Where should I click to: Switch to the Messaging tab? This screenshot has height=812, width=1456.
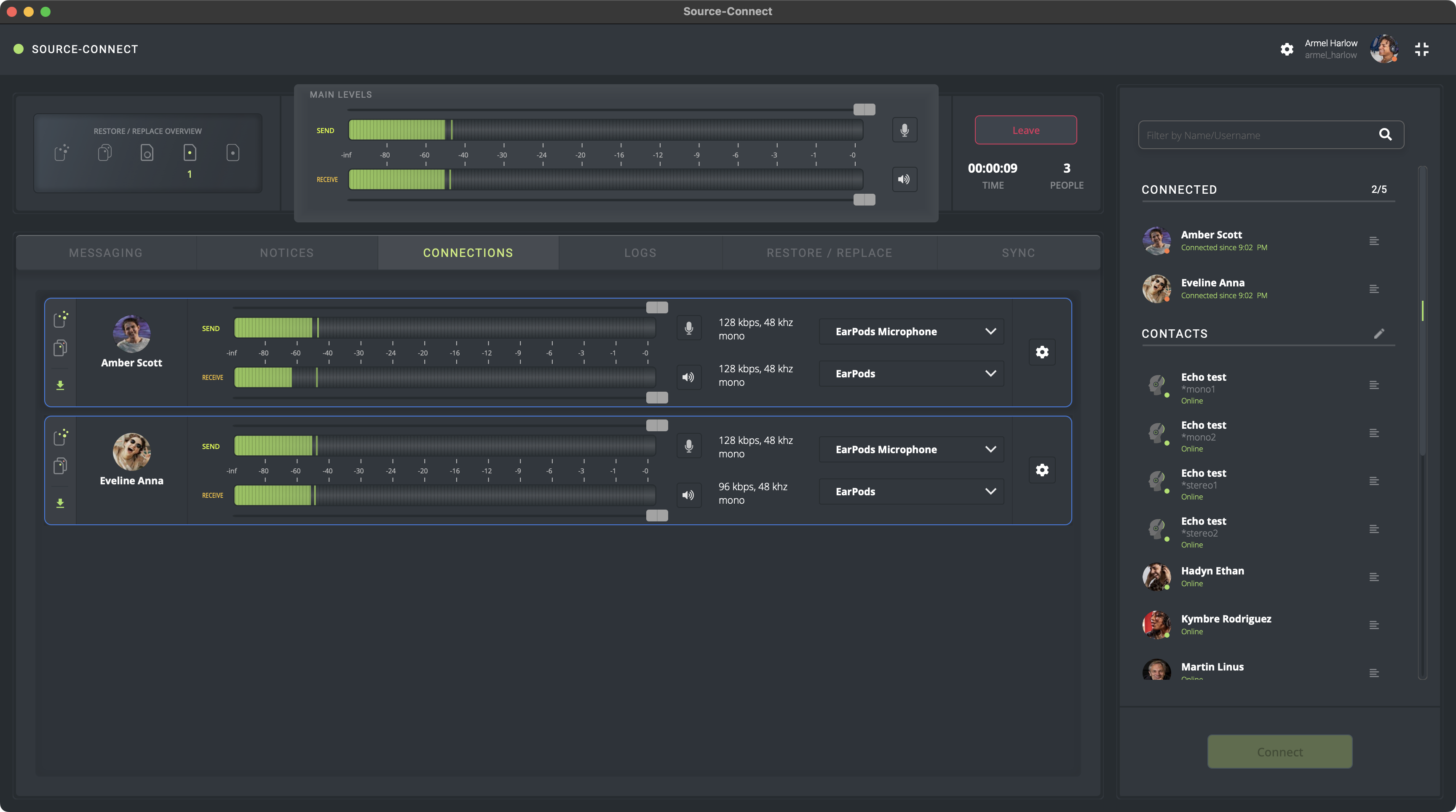pos(106,253)
